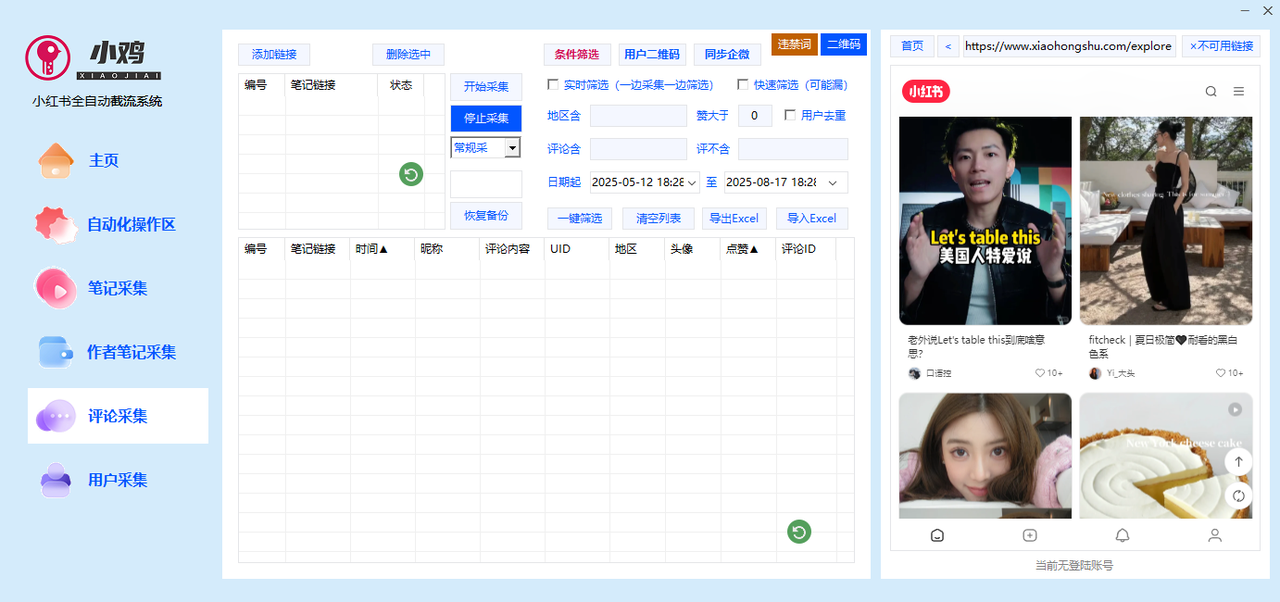This screenshot has width=1280, height=602.
Task: Minimize the application window
Action: [x=1245, y=11]
